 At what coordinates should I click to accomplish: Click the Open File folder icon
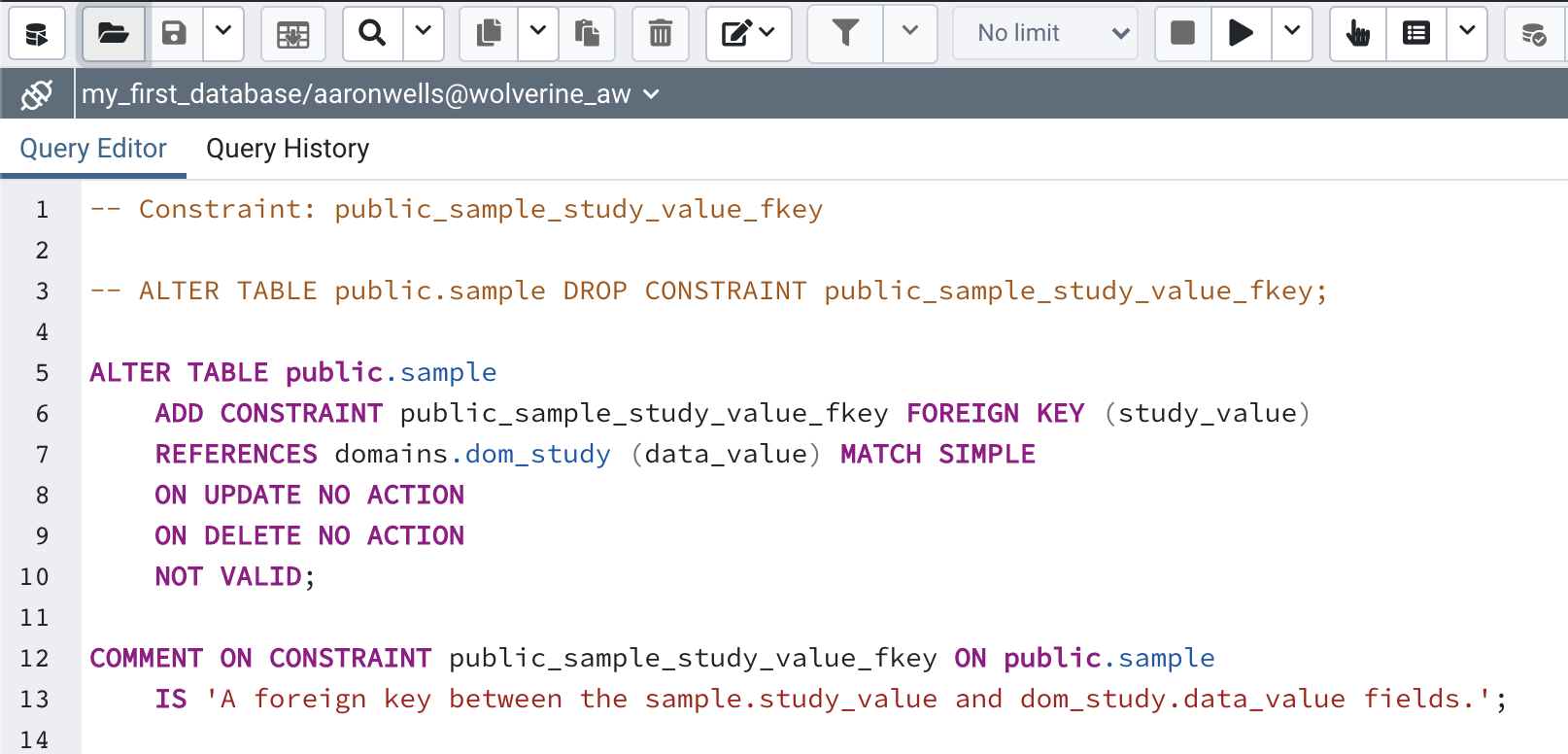click(114, 34)
